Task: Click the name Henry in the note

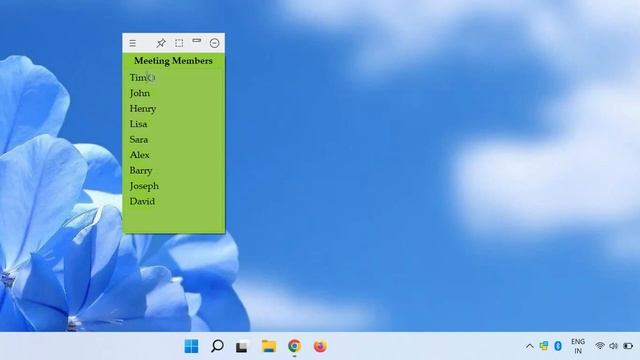Action: [143, 109]
